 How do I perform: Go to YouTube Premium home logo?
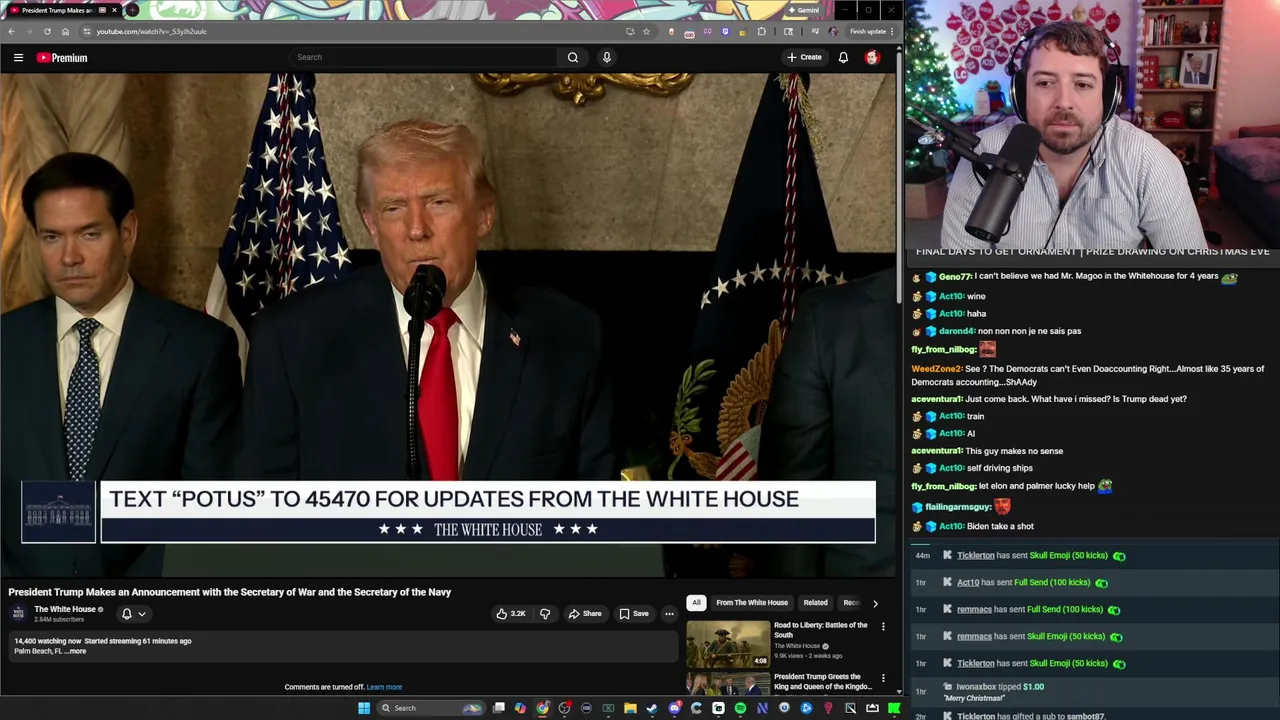[x=62, y=57]
